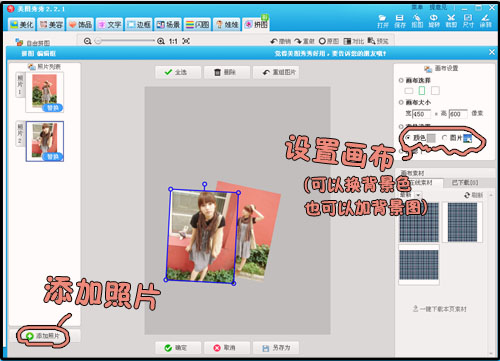Choose the third plaid background pattern
The image size is (500, 361).
point(419,265)
